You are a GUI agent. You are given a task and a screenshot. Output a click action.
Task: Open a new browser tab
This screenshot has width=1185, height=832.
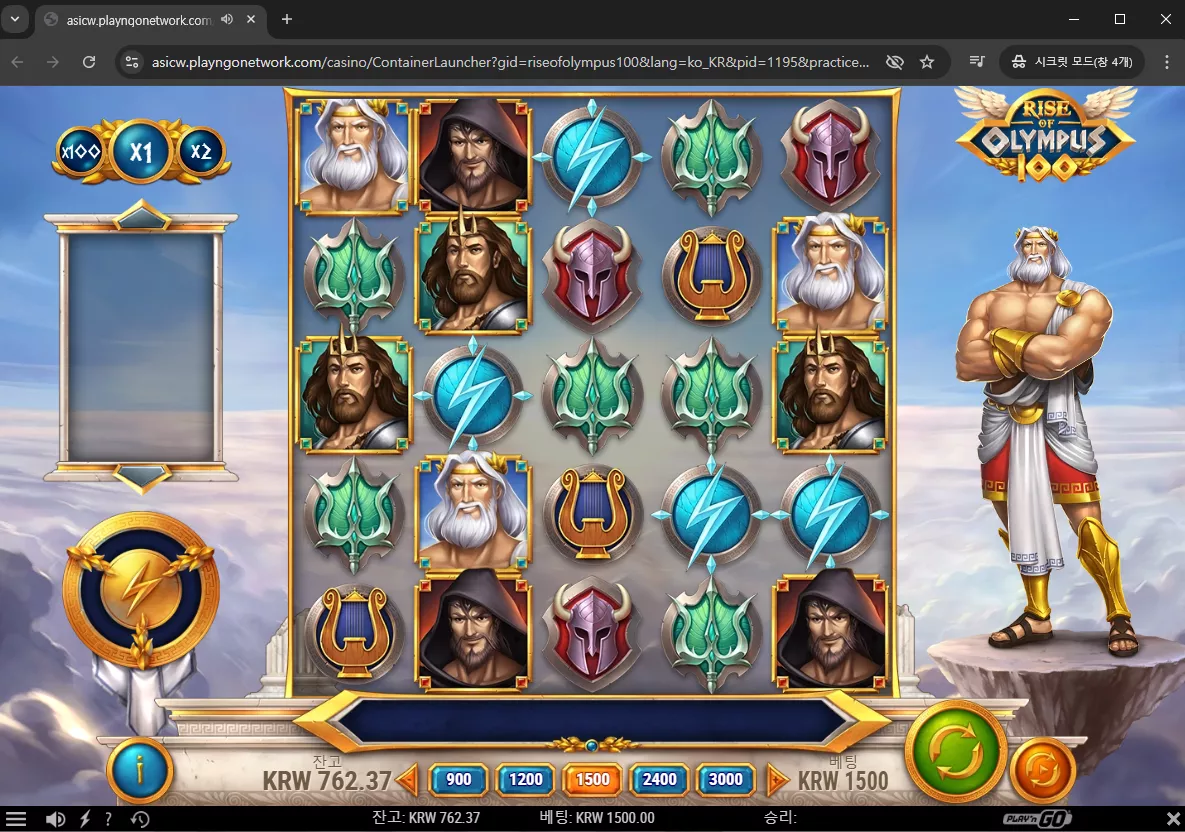[286, 20]
